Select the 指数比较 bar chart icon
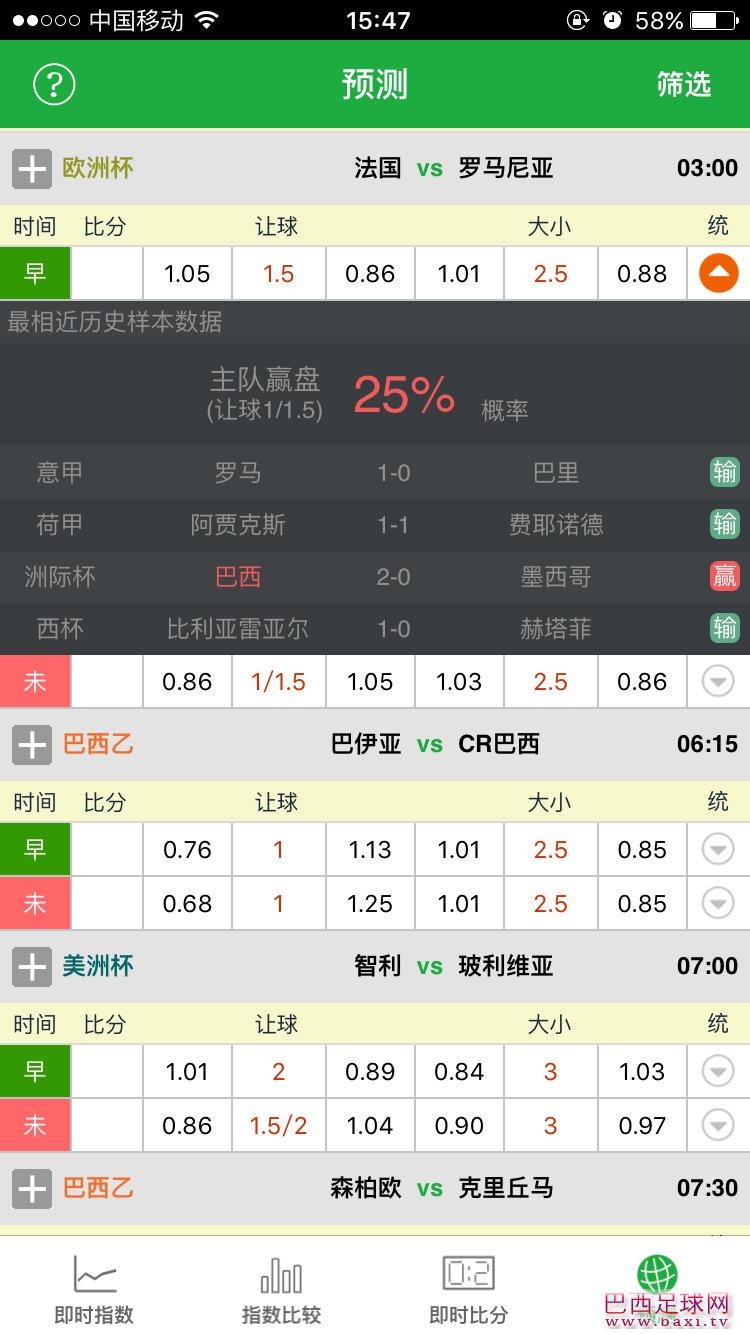This screenshot has height=1334, width=750. tap(280, 1277)
